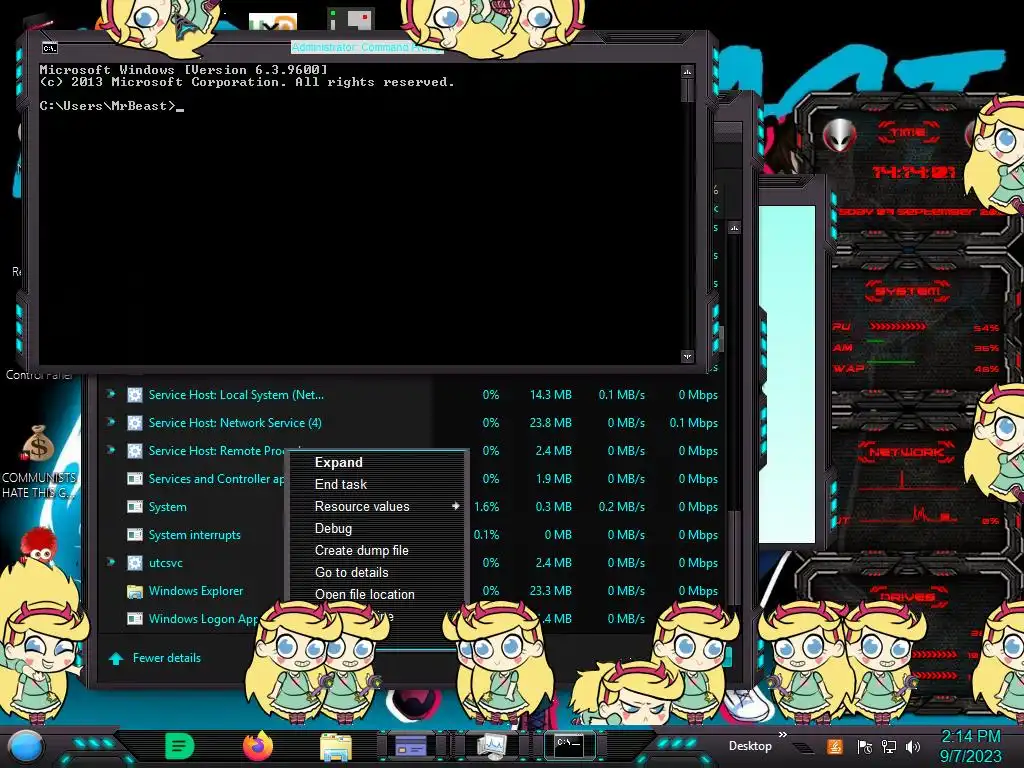Click the Service Host: Local System gear icon
The height and width of the screenshot is (768, 1024).
tap(135, 394)
